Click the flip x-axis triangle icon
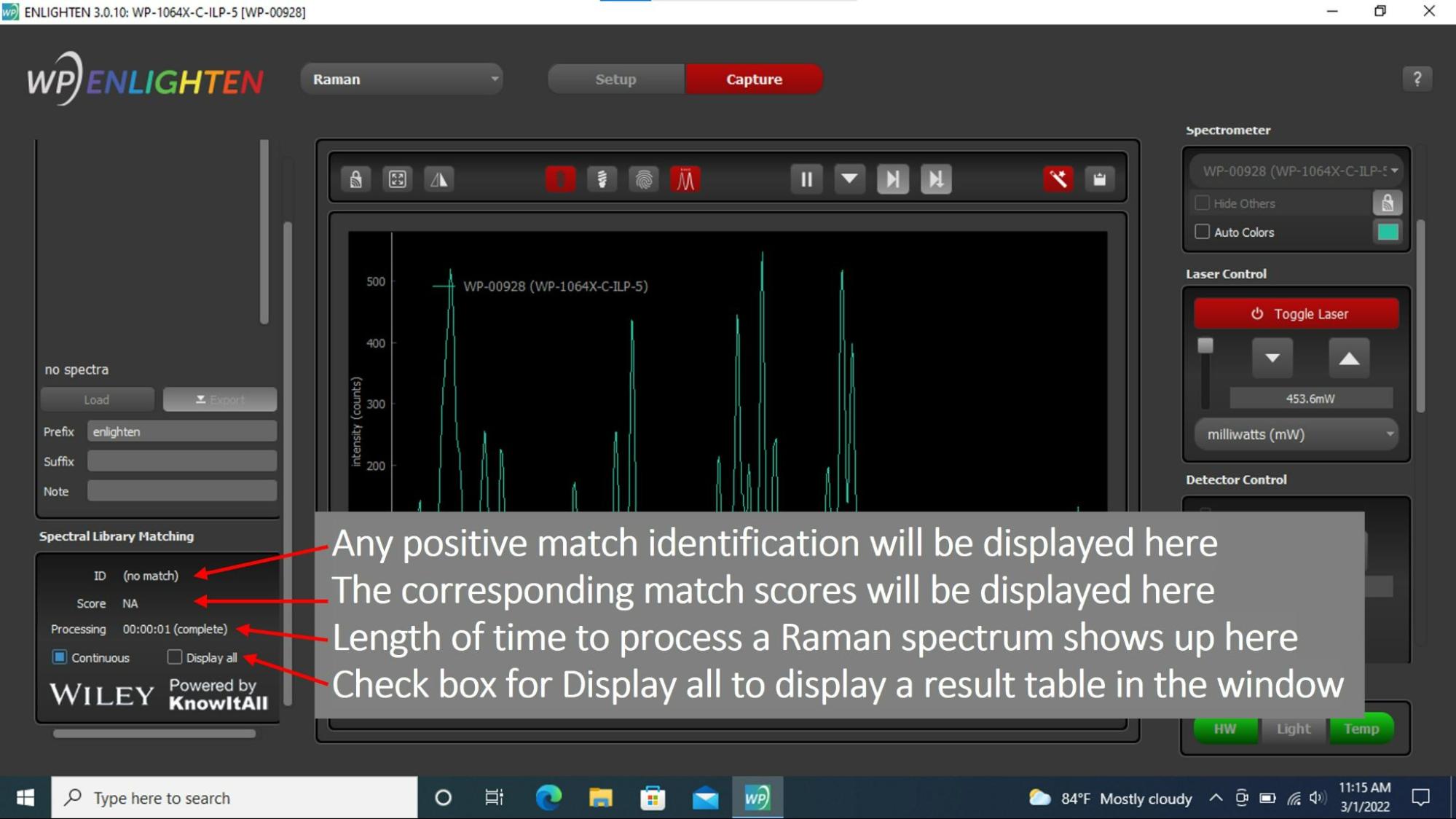Image resolution: width=1456 pixels, height=819 pixels. pos(438,179)
